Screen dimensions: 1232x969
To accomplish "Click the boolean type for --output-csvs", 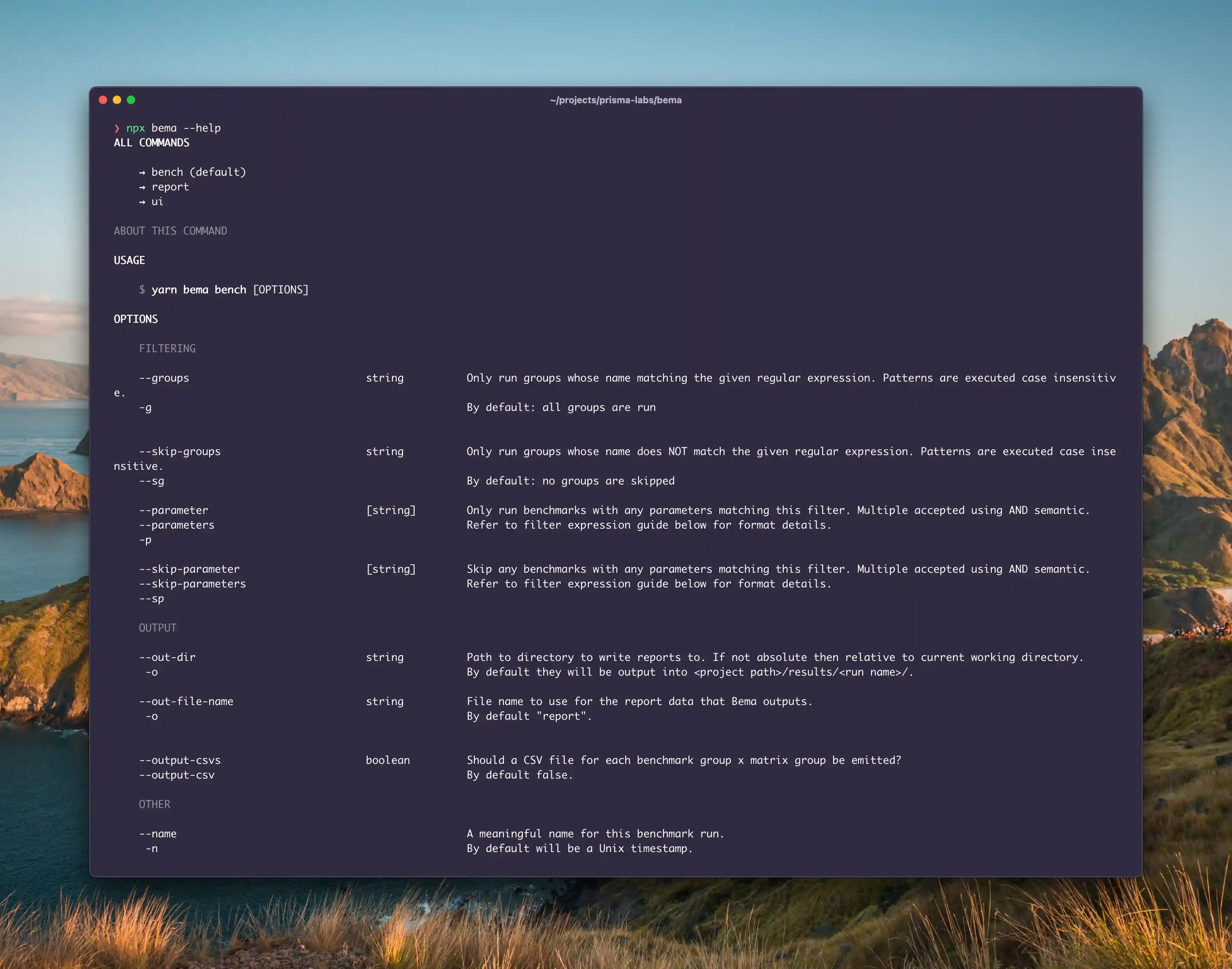I will (x=388, y=760).
